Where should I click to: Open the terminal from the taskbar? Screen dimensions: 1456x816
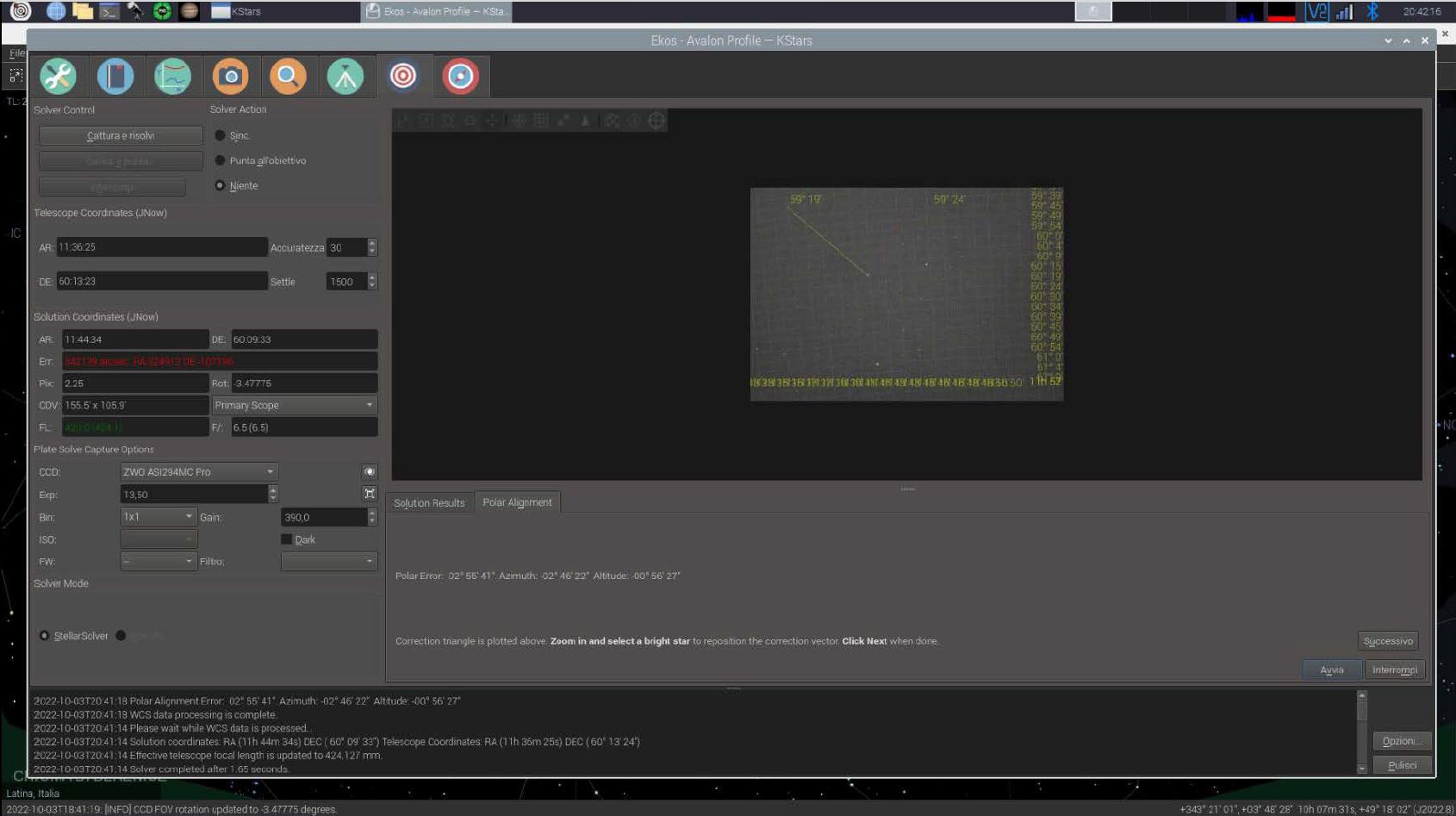click(109, 11)
